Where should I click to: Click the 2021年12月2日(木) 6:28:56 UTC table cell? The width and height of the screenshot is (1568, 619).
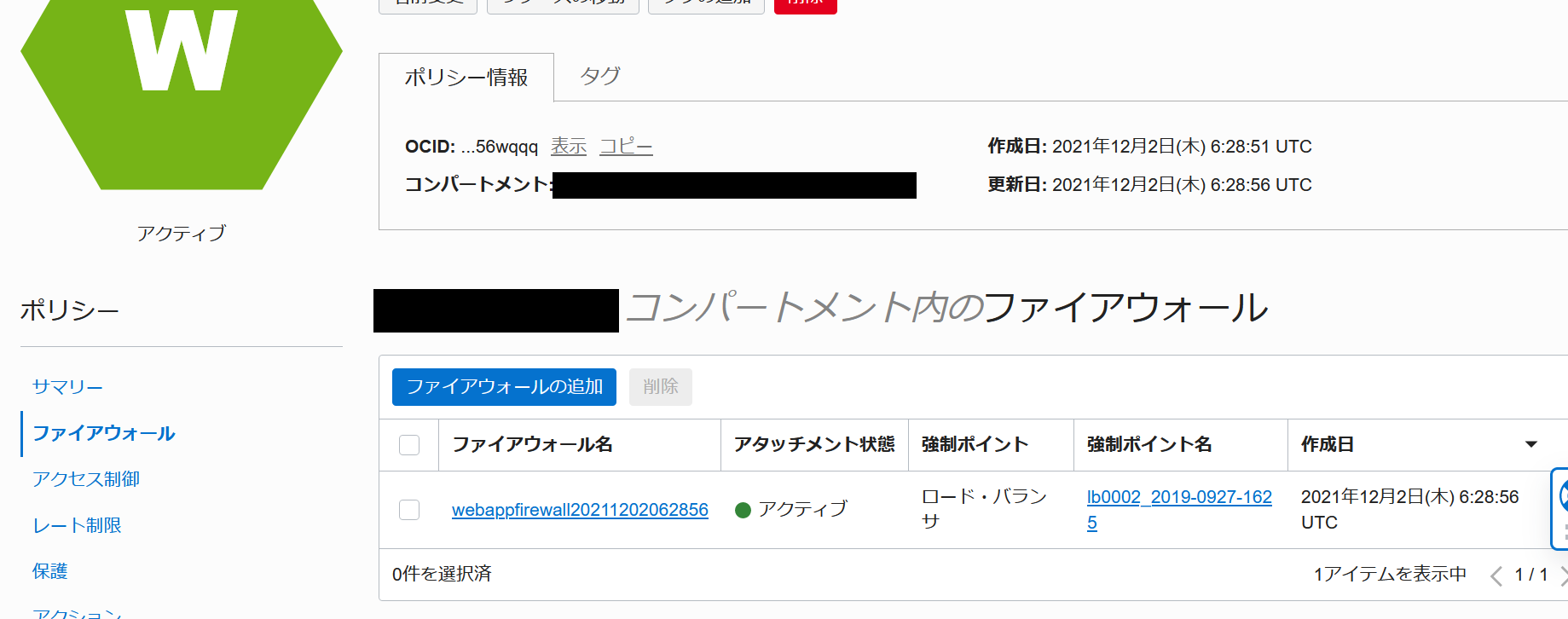point(1409,509)
